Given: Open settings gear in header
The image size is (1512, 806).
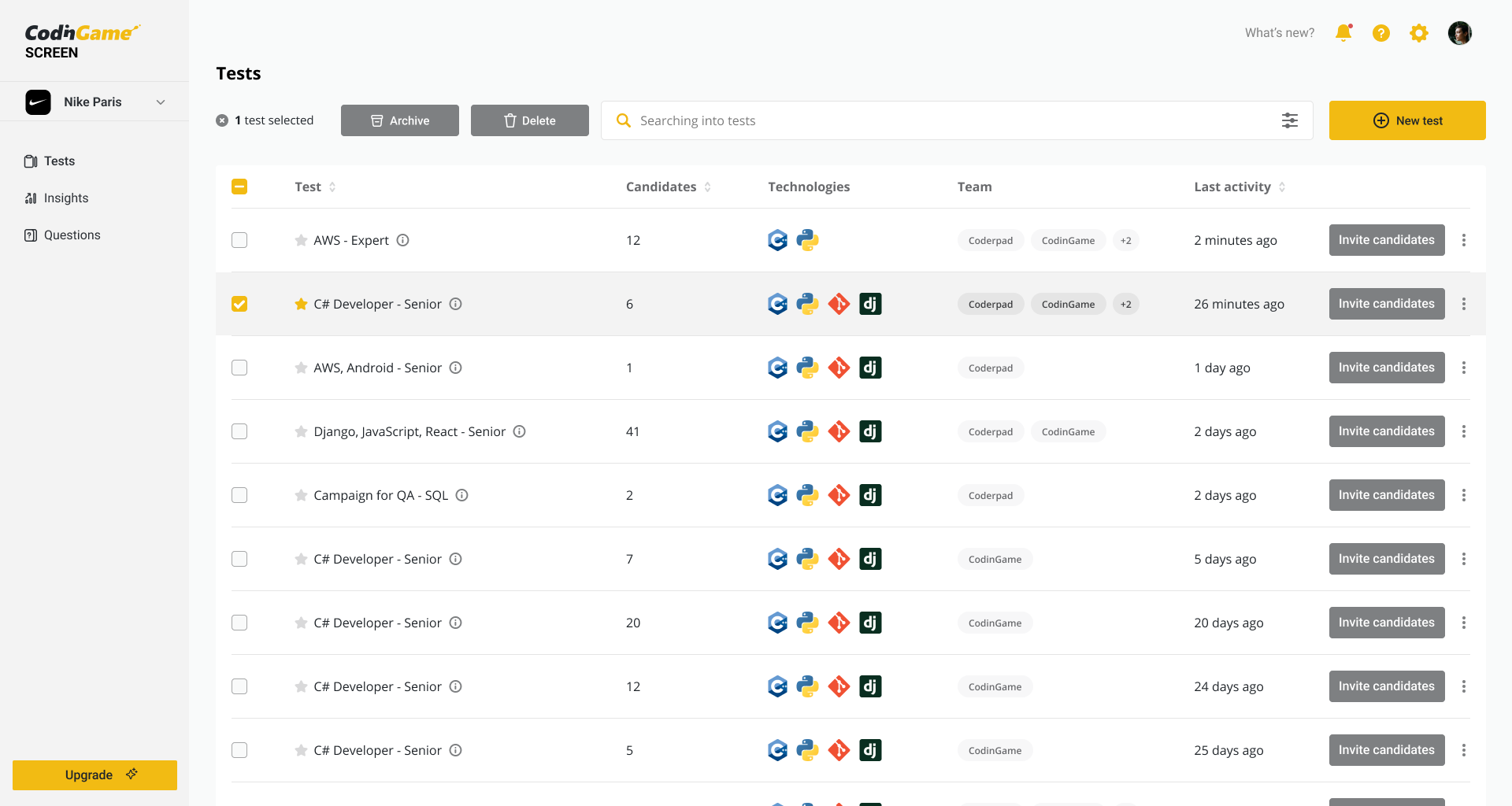Looking at the screenshot, I should coord(1419,33).
